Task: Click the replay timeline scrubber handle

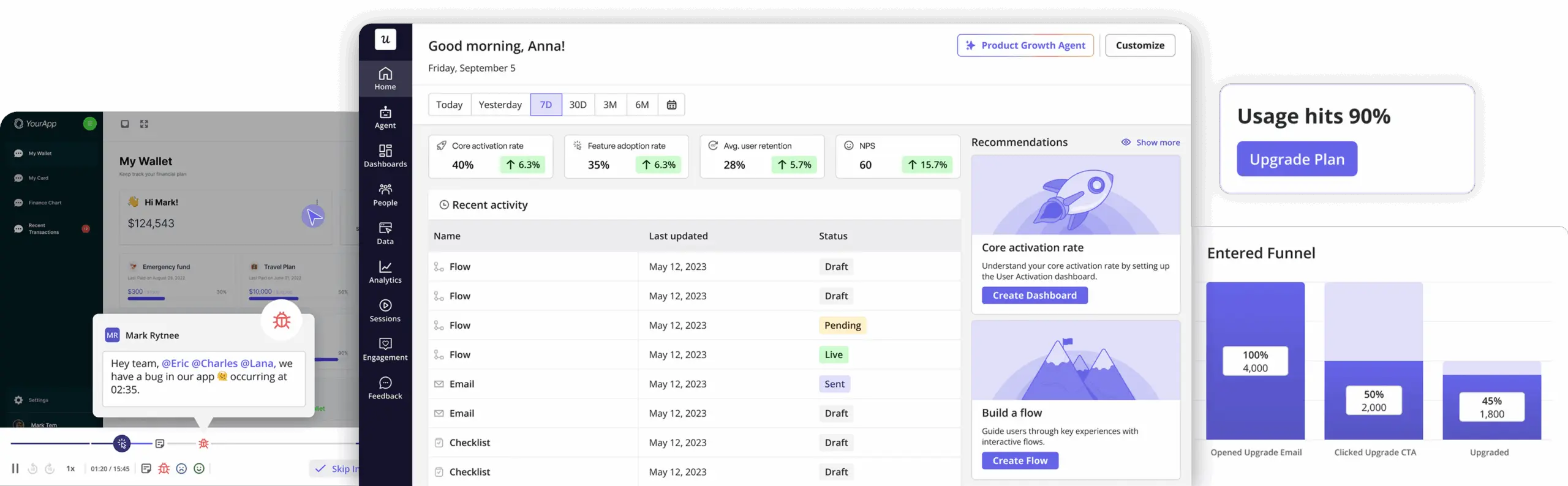Action: tap(122, 443)
